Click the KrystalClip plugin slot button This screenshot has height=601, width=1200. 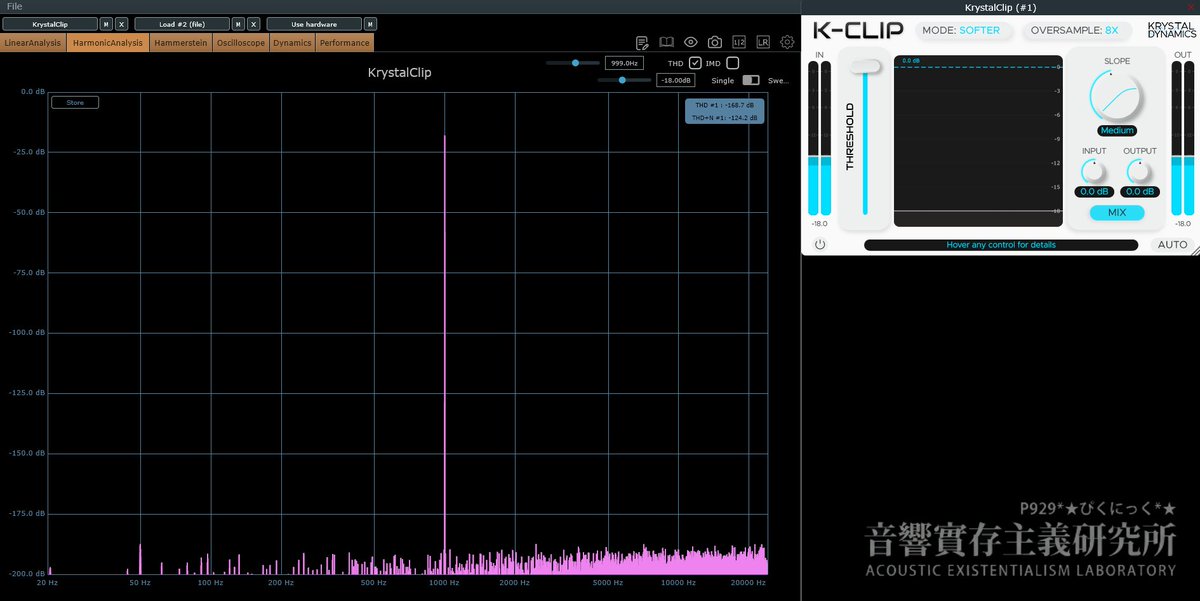click(50, 24)
